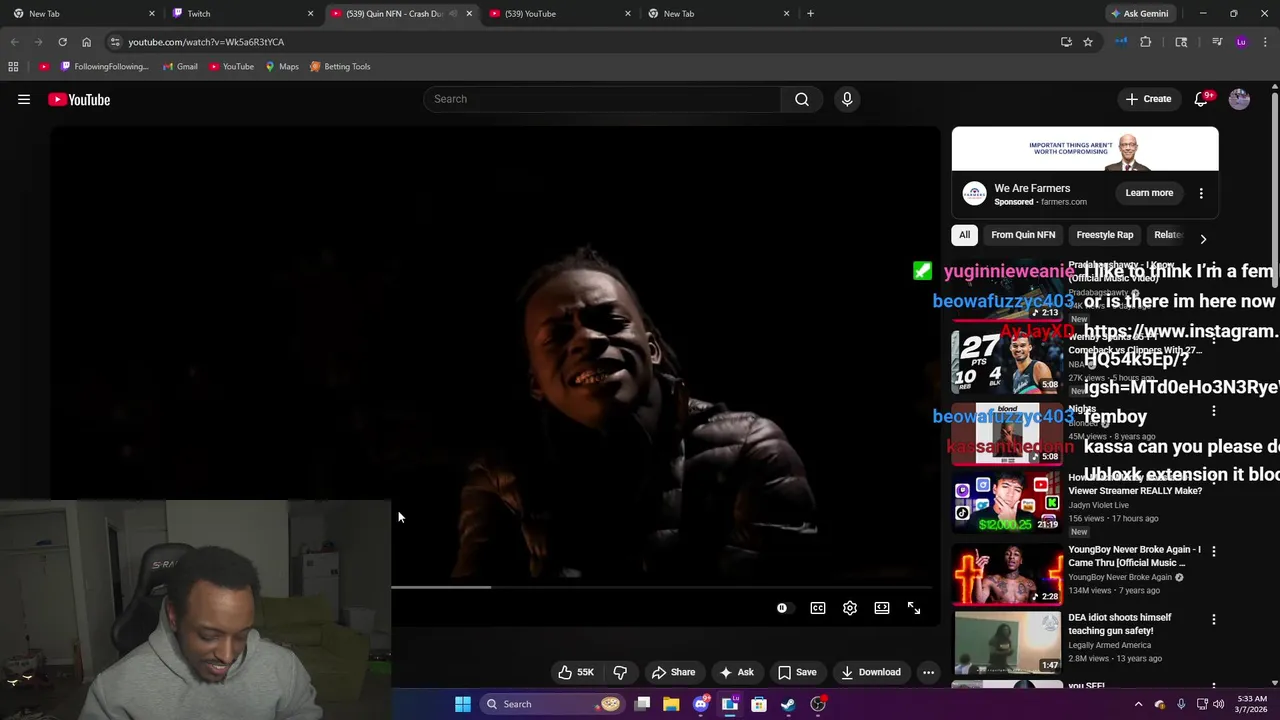1280x720 pixels.
Task: Show hidden system tray icons chevron
Action: point(1138,704)
